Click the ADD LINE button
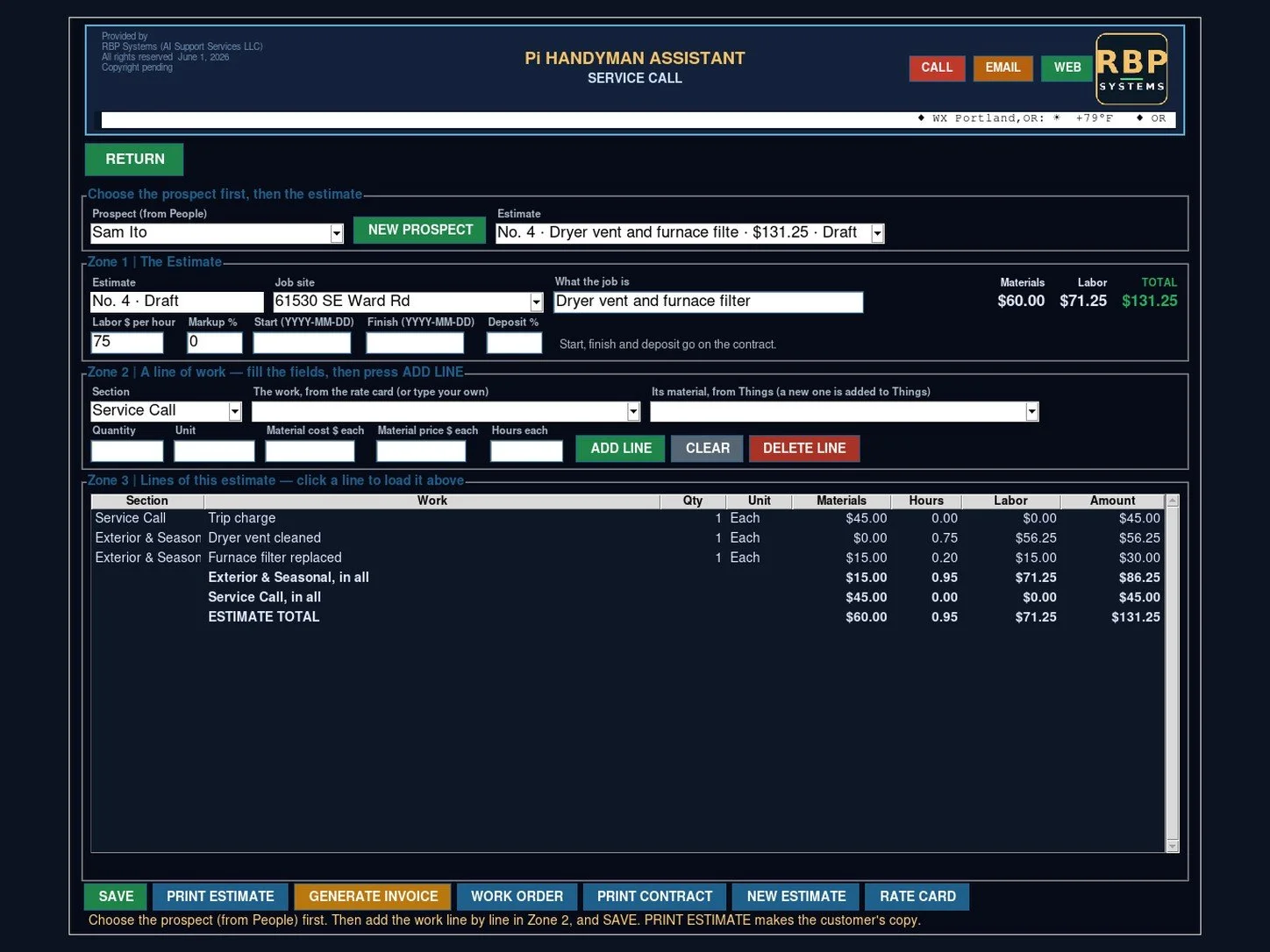The width and height of the screenshot is (1270, 952). point(621,448)
